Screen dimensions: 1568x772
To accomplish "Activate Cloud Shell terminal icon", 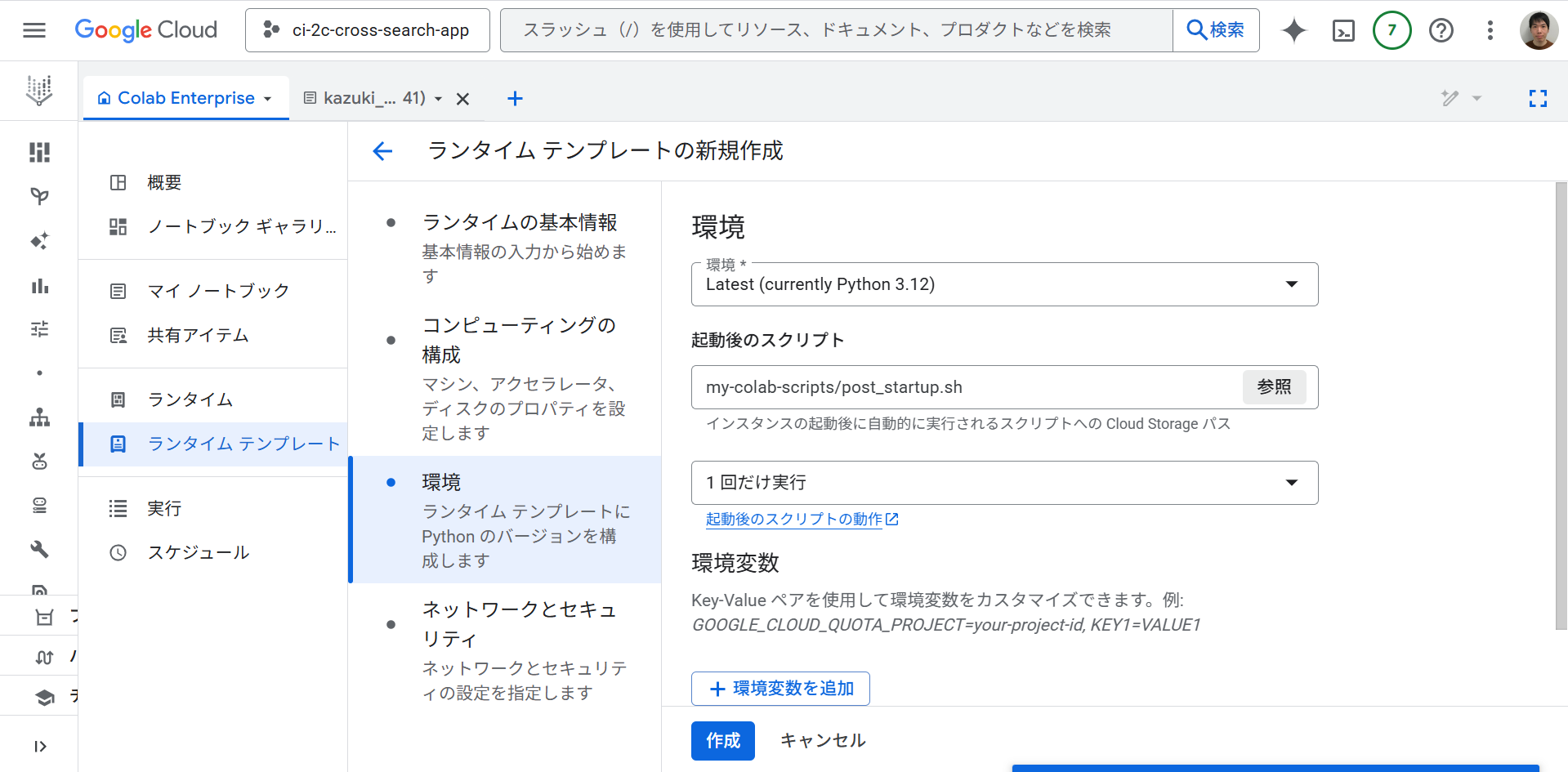I will pyautogui.click(x=1343, y=30).
